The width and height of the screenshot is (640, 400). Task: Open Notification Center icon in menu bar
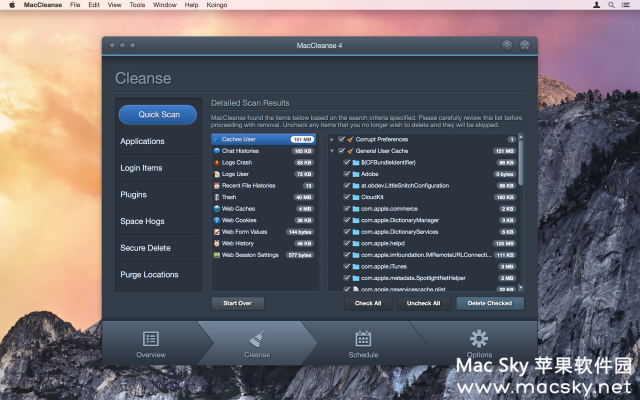[x=625, y=5]
